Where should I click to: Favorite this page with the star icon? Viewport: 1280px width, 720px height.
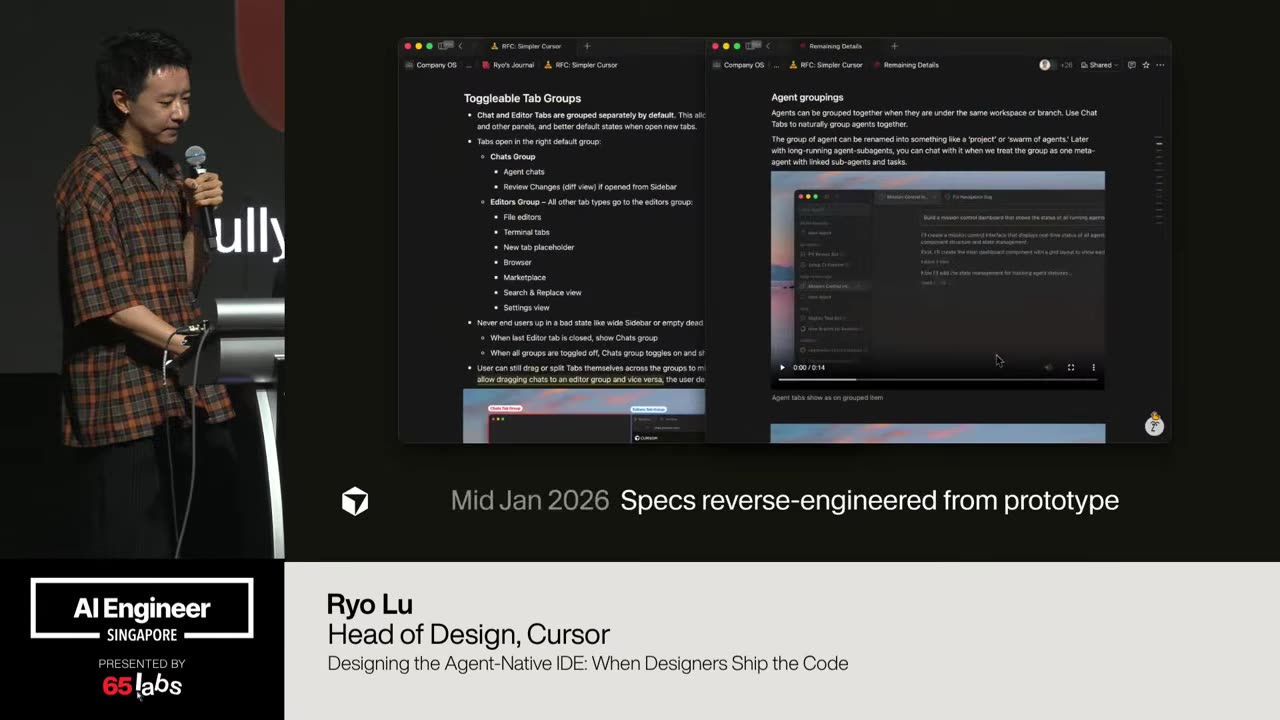[x=1146, y=65]
